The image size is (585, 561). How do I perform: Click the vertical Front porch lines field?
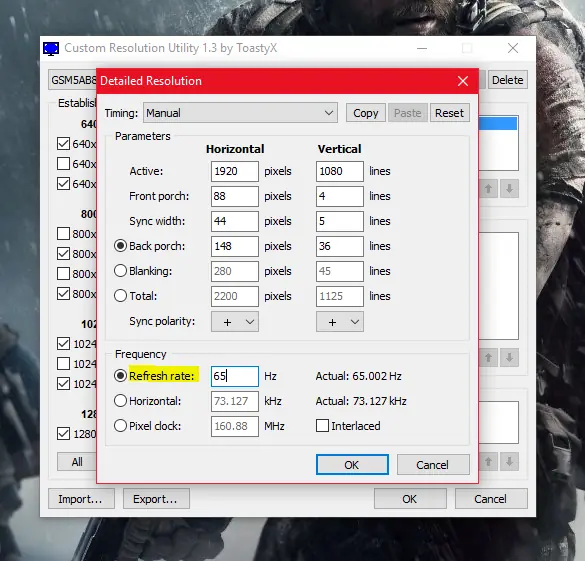click(x=340, y=196)
